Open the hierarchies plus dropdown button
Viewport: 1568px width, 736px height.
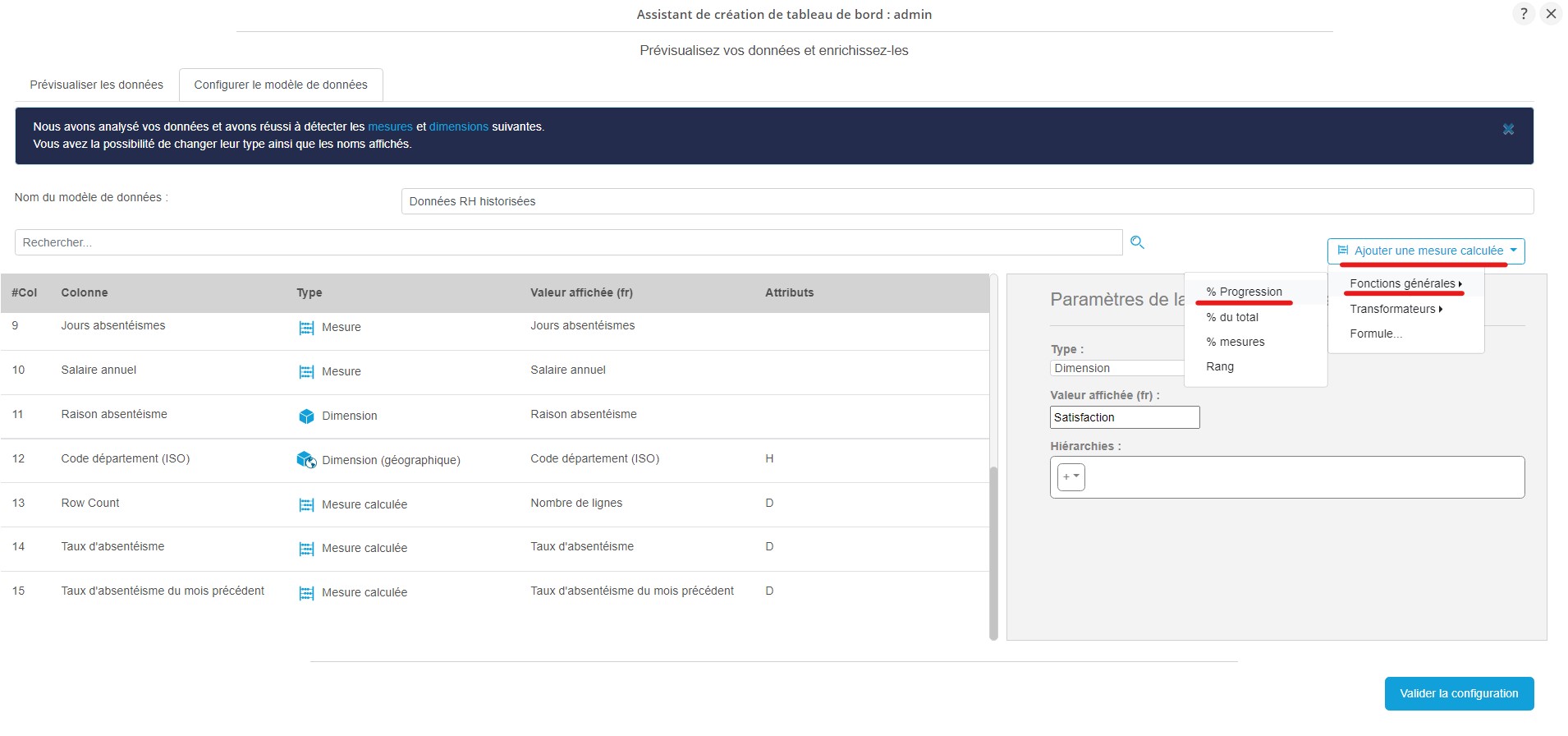click(1071, 477)
